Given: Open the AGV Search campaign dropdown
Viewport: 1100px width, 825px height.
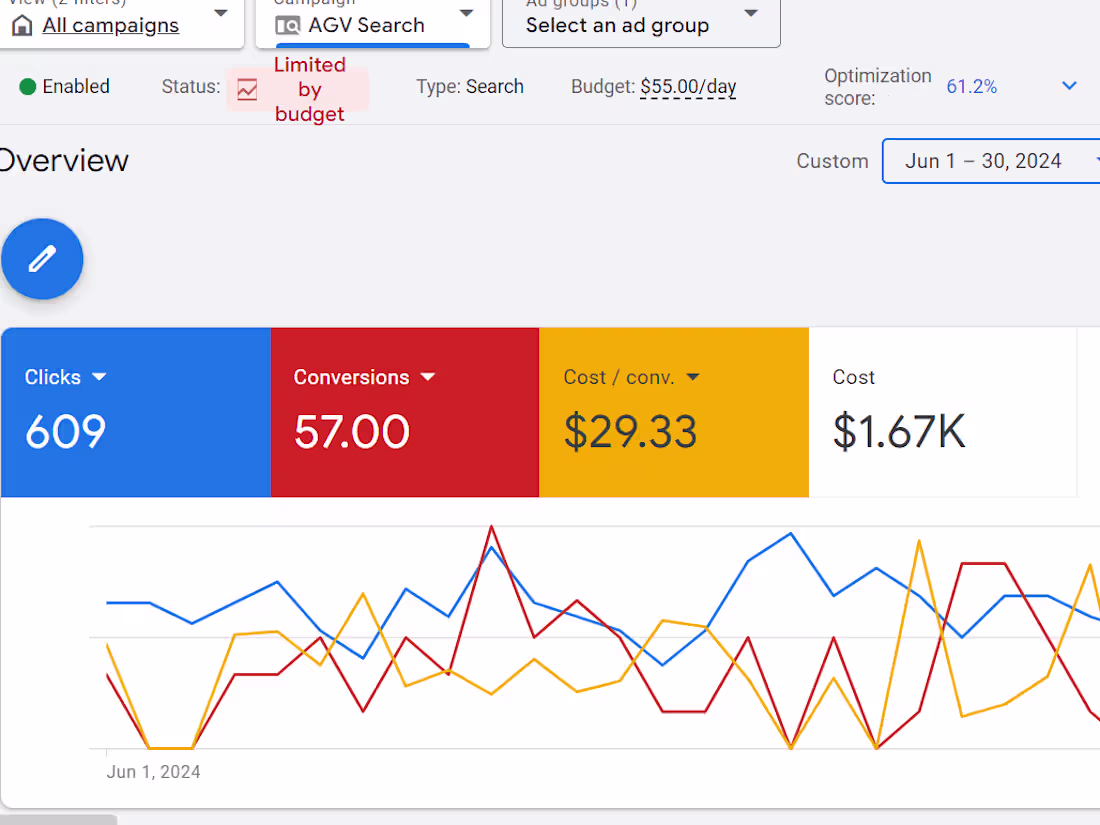Looking at the screenshot, I should (466, 14).
